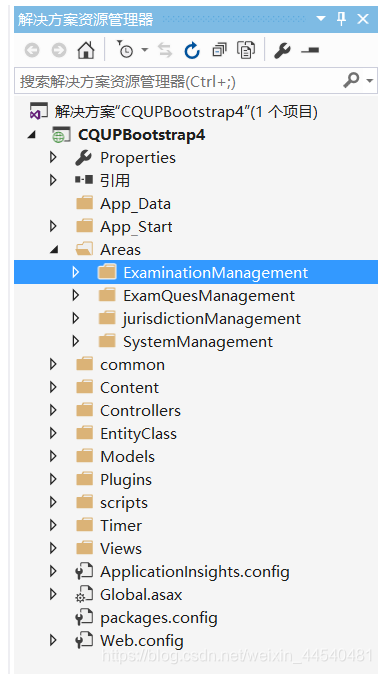
Task: Select the App_Start folder name
Action: [136, 227]
